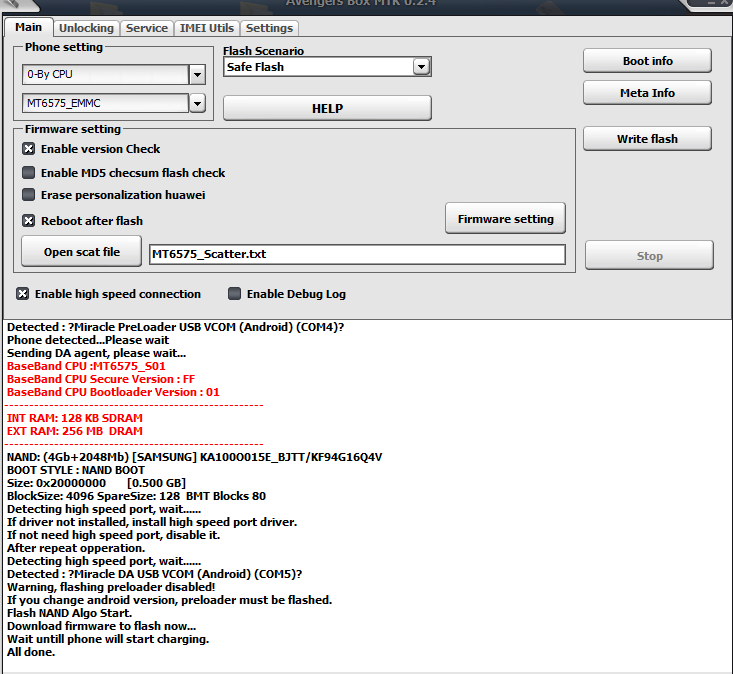Click the Miracle DA USB VCOM COM5 line
733x674 pixels.
click(x=154, y=574)
